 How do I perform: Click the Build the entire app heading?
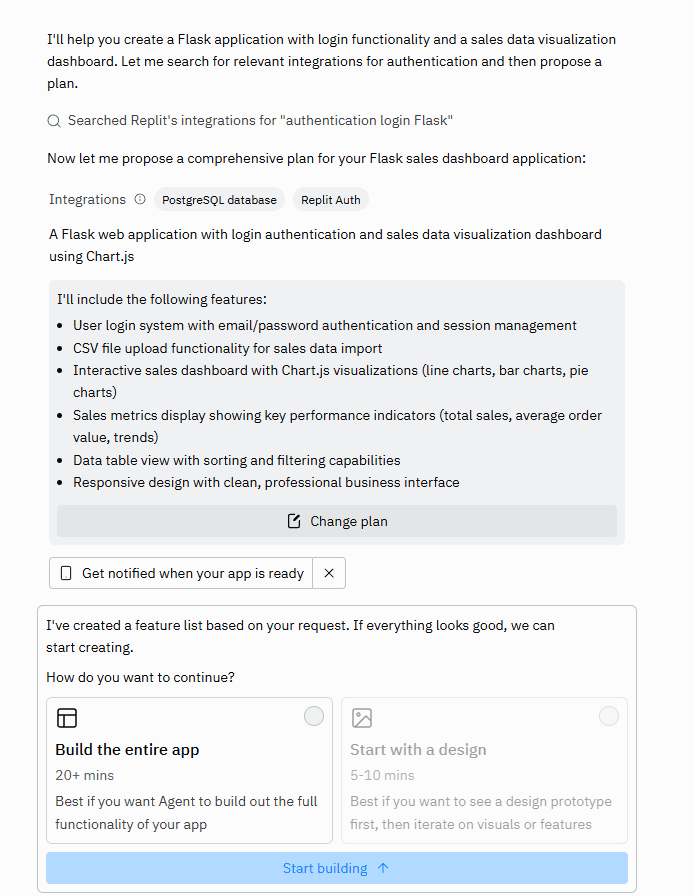(x=127, y=749)
